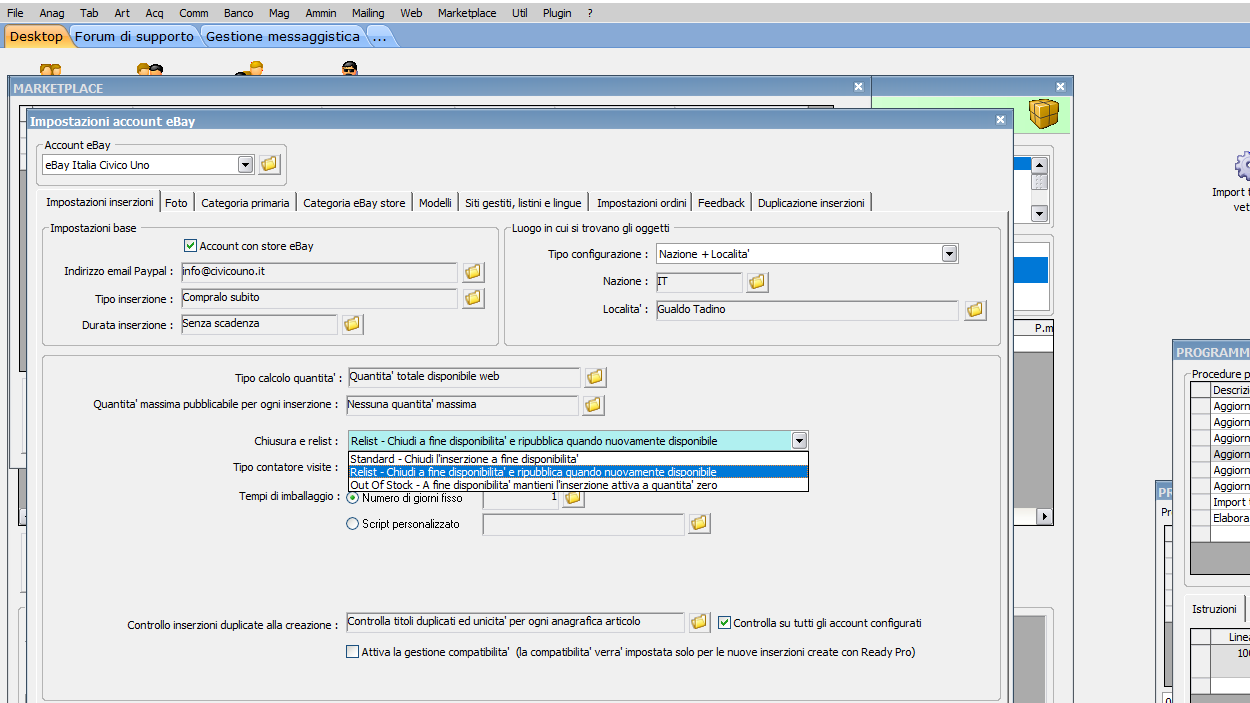Screen dimensions: 1250x703
Task: Choose Standard - Chiudi l'inserzione option
Action: 578,459
